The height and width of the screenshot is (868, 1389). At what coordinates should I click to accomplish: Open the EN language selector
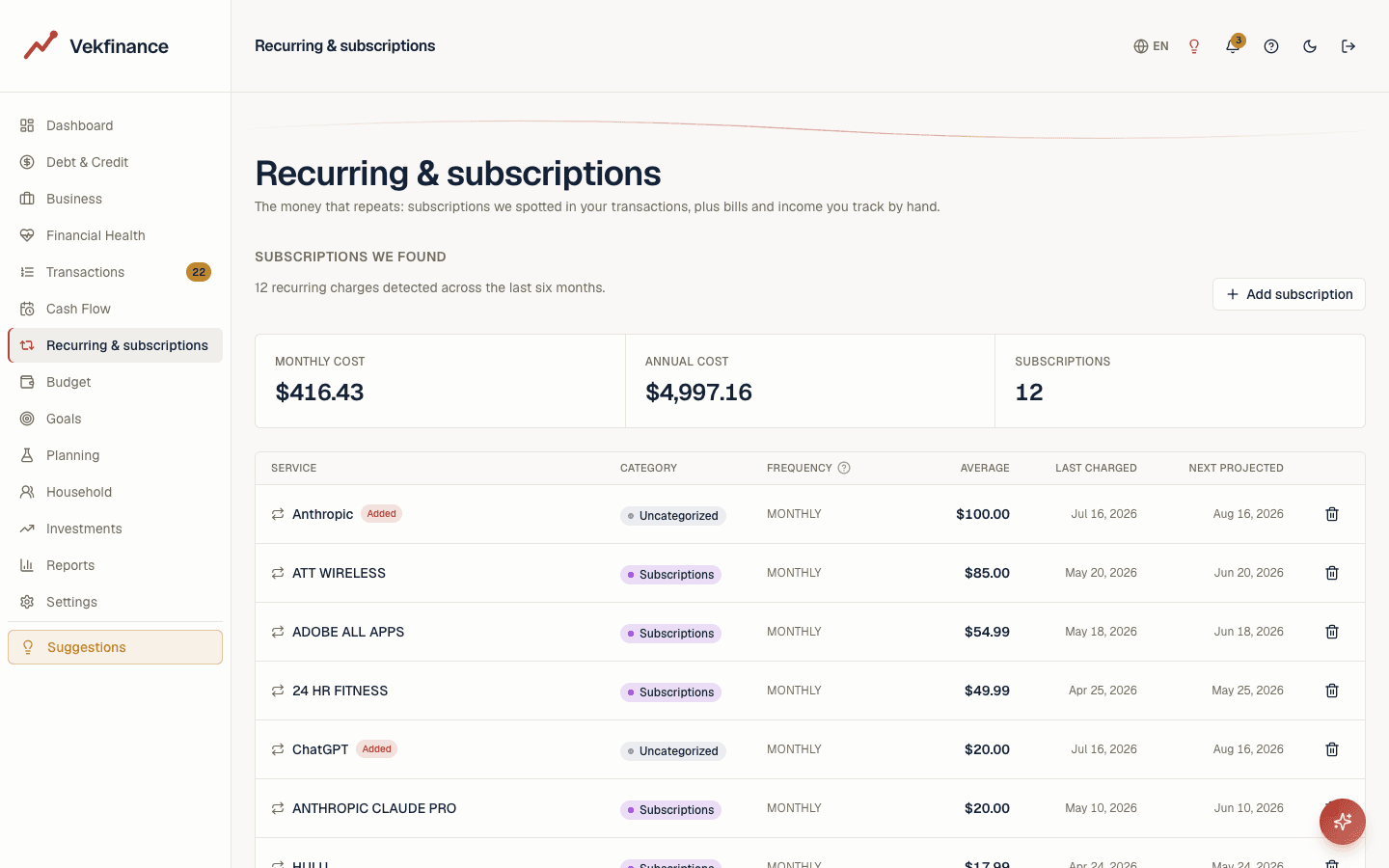(1151, 46)
